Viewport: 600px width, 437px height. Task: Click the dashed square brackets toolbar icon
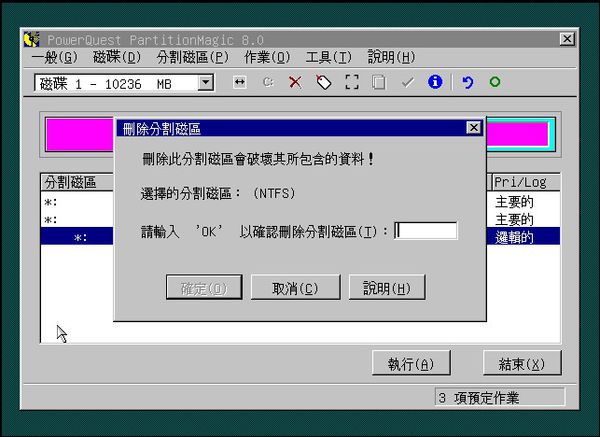(x=352, y=82)
